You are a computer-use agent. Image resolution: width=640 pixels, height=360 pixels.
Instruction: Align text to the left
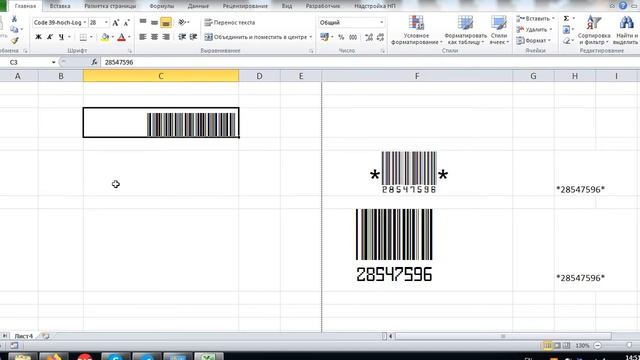143,37
